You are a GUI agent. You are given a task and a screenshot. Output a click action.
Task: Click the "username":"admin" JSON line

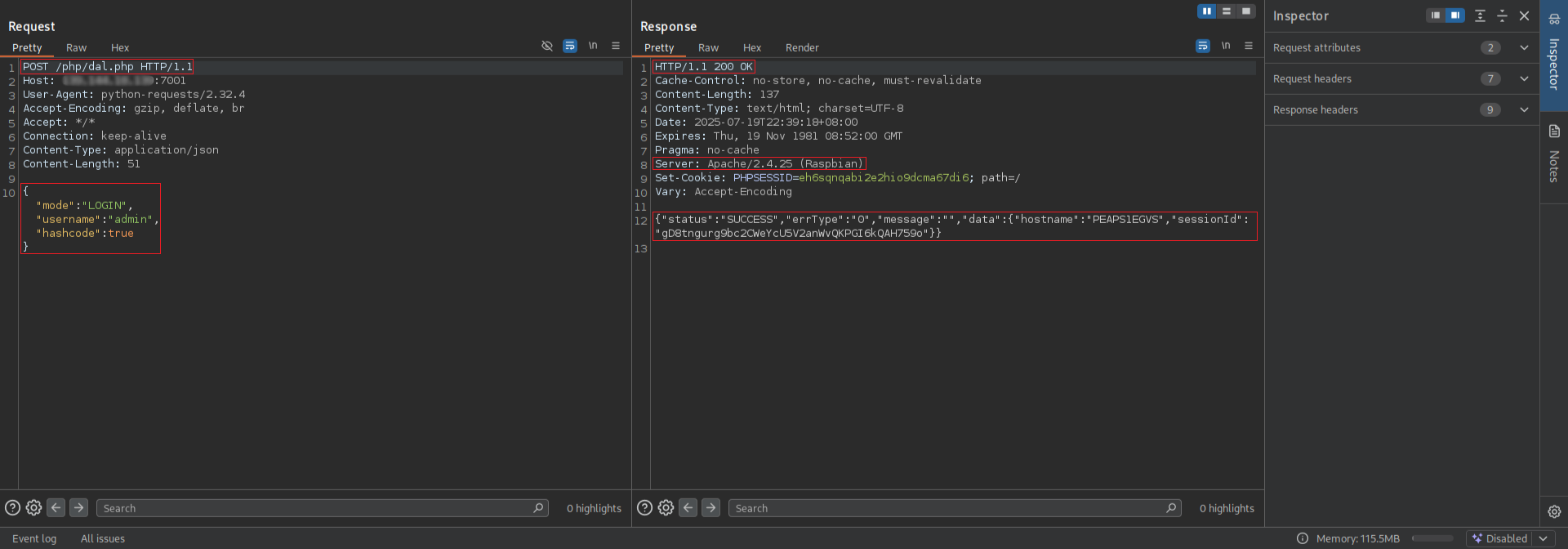coord(97,219)
